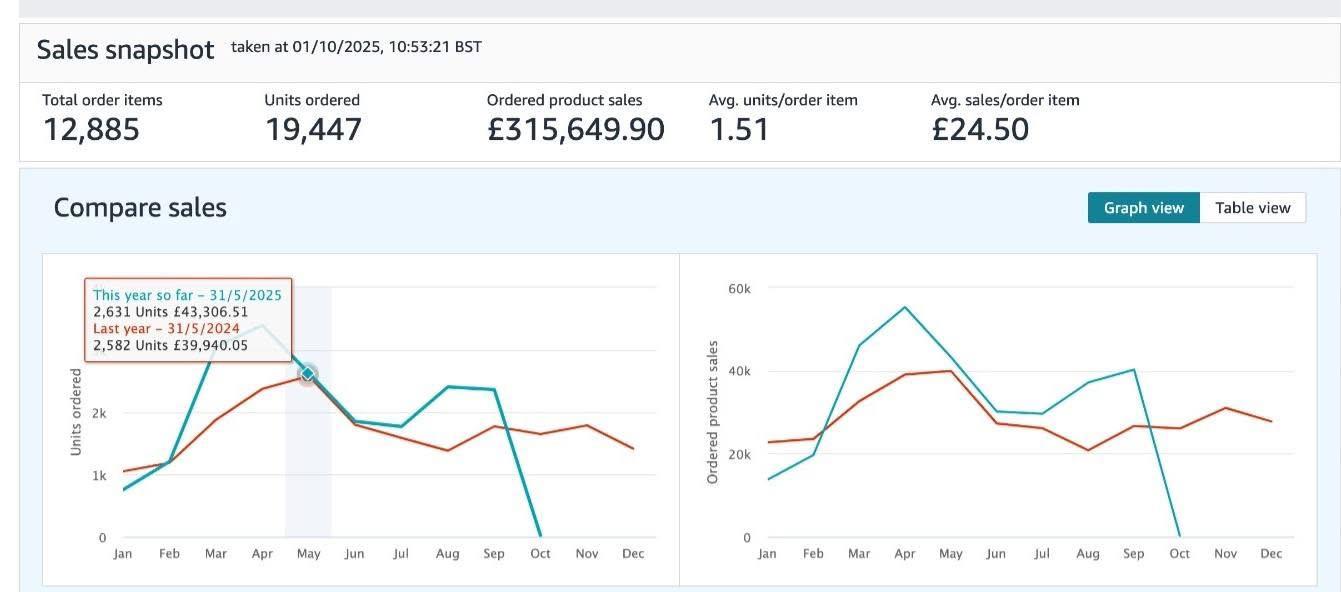Click the Units ordered value 19,447
Viewport: 1341px width, 592px height.
(313, 130)
